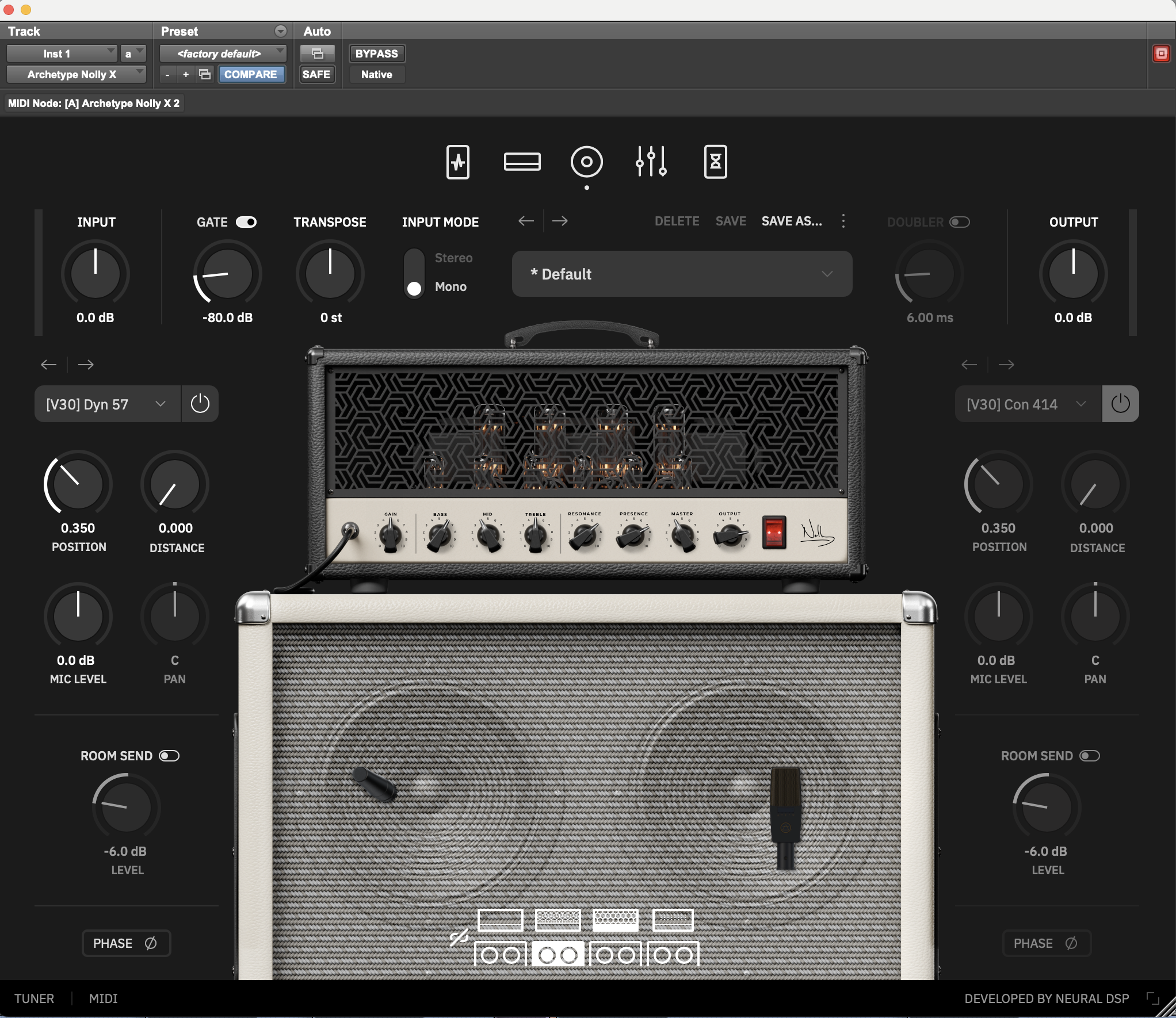Open the MIDI tab
The width and height of the screenshot is (1176, 1018).
(103, 998)
